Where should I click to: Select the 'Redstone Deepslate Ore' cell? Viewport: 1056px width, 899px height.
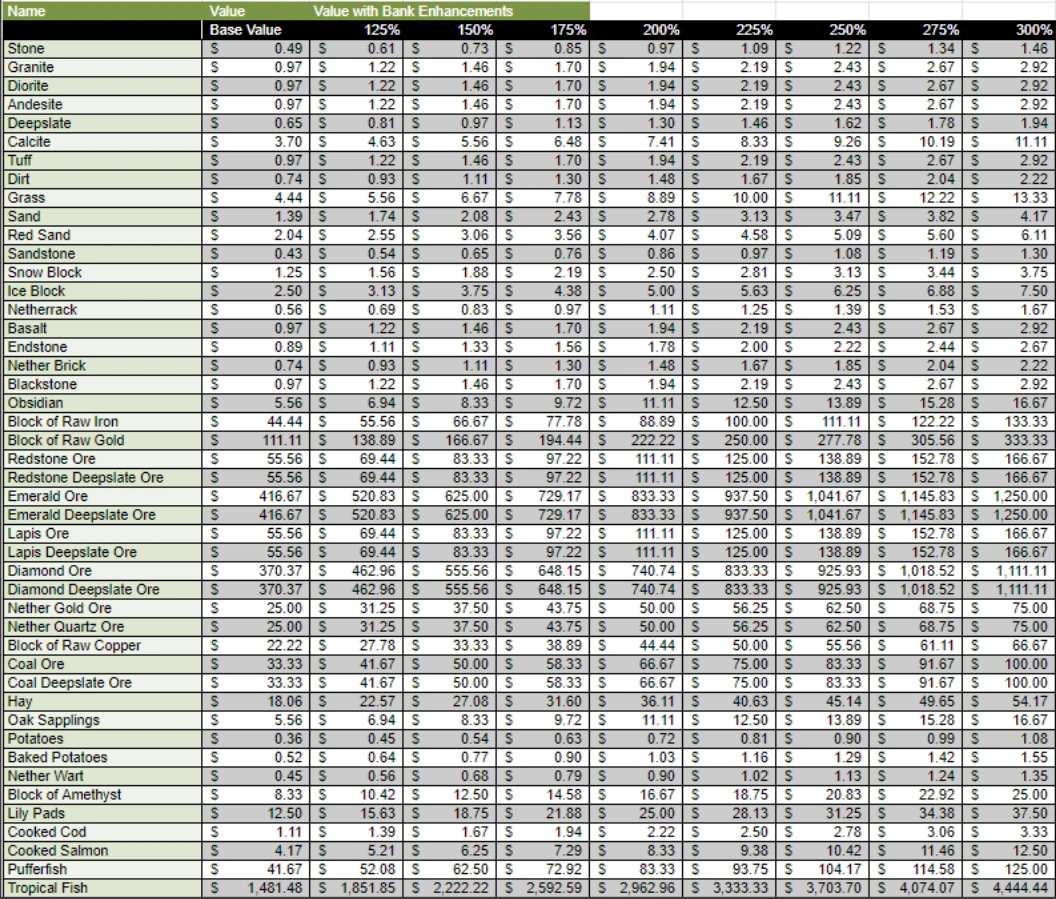102,477
